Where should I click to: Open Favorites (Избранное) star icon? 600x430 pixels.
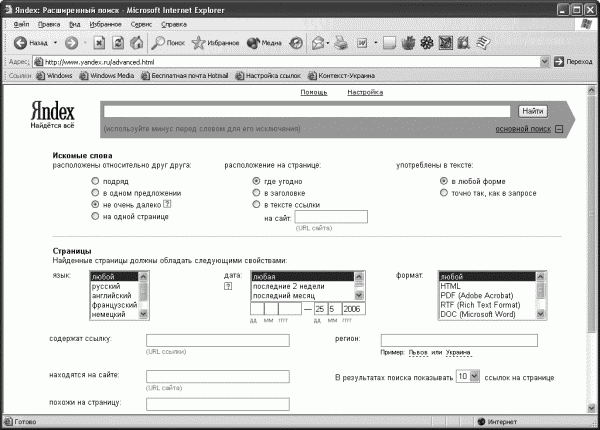198,43
